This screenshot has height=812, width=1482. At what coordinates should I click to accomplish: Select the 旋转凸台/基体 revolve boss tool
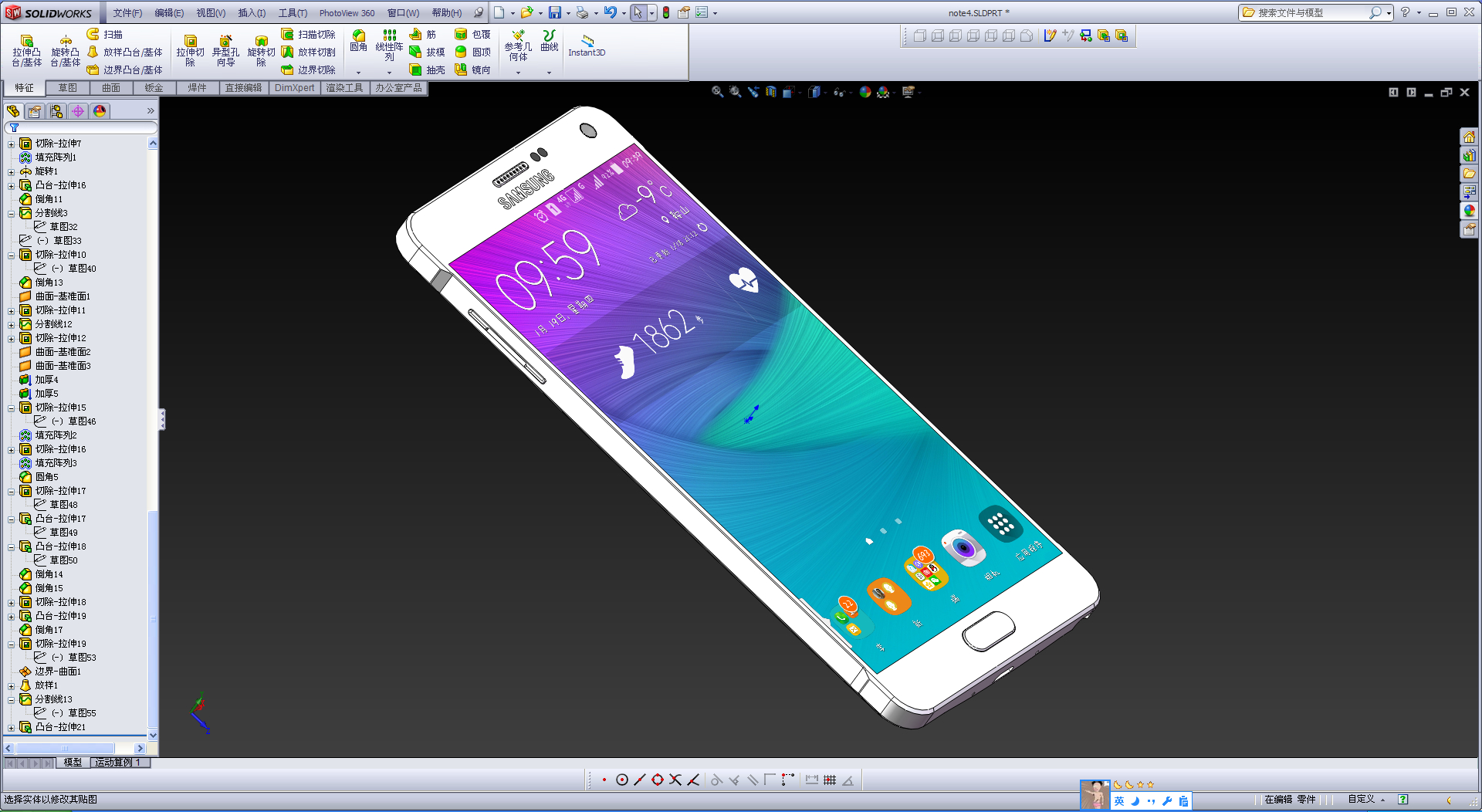66,51
